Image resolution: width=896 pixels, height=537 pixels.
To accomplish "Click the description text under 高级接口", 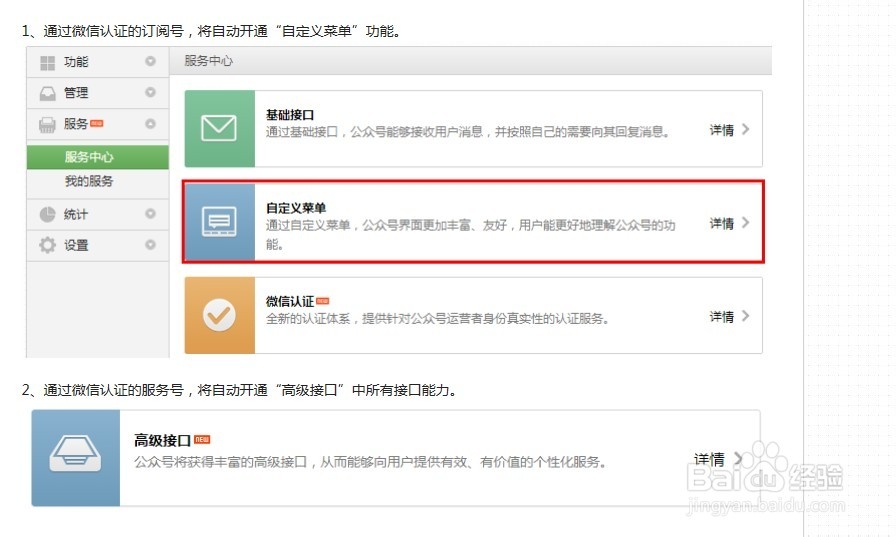I will pos(370,462).
